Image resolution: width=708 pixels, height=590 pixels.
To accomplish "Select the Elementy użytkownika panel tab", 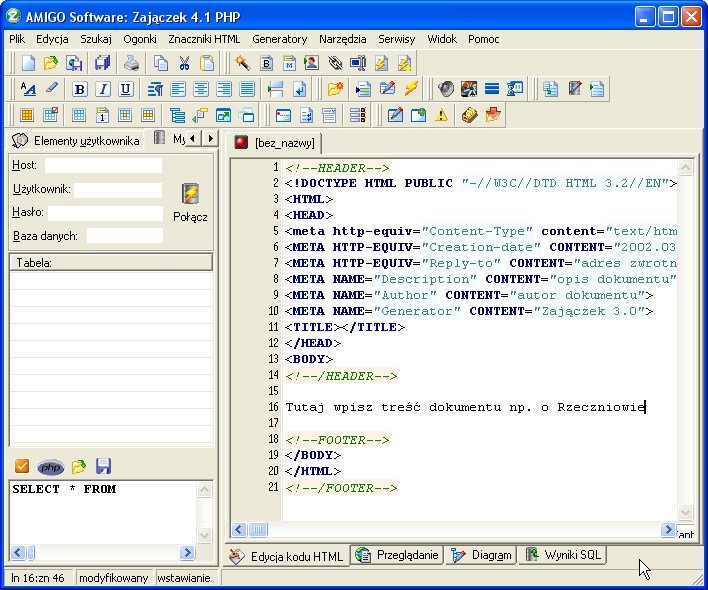I will 76,141.
